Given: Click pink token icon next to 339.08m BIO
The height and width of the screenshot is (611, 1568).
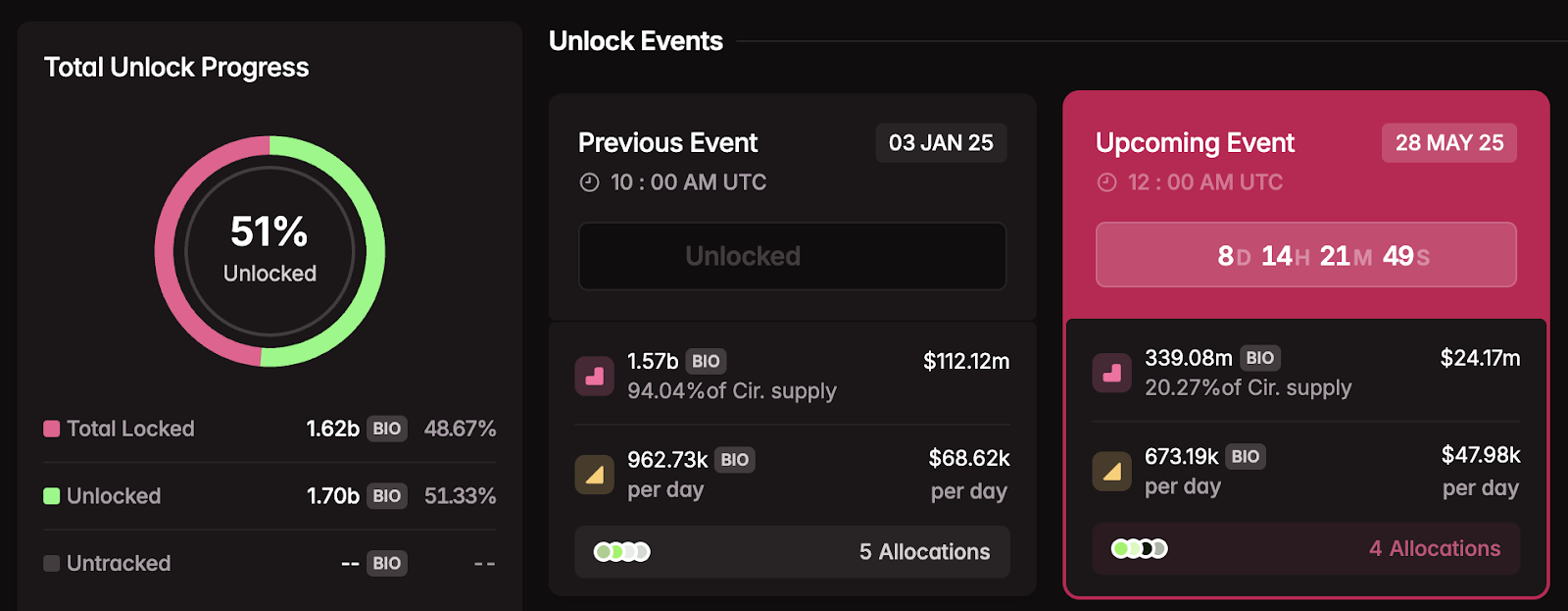Looking at the screenshot, I should pos(1111,374).
